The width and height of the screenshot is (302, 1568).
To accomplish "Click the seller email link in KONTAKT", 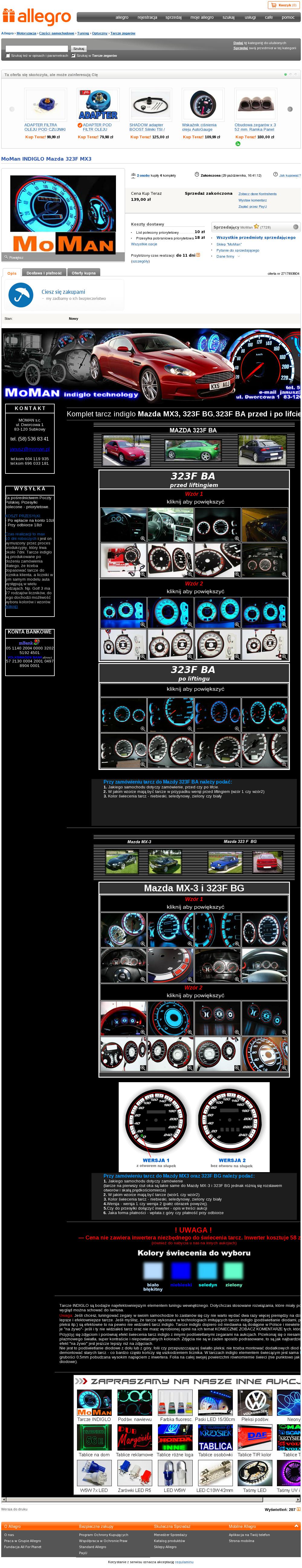I will click(x=30, y=449).
